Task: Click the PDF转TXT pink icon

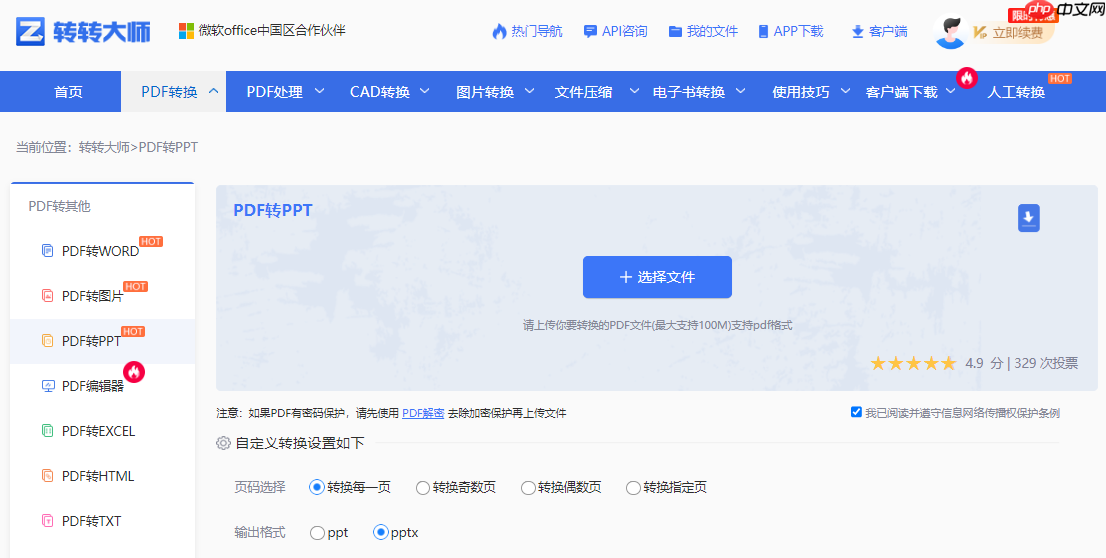Action: [x=47, y=521]
